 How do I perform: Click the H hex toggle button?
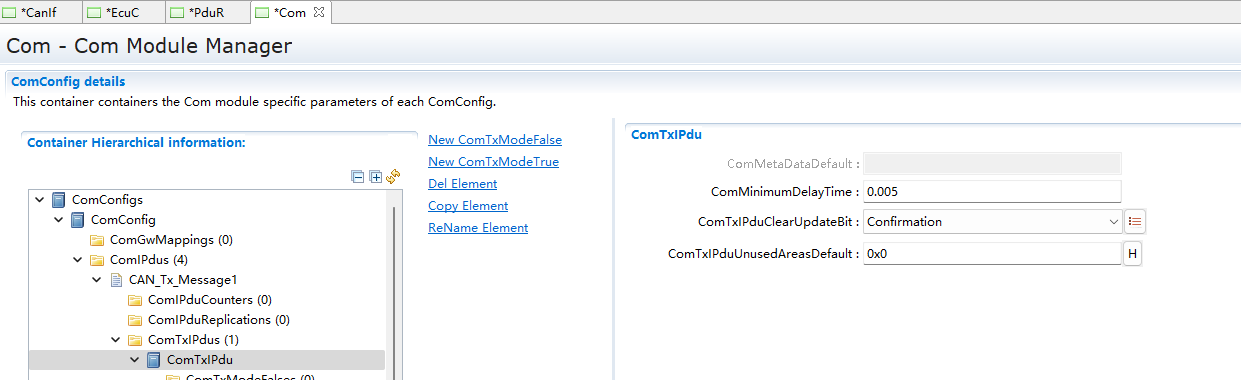(x=1133, y=254)
